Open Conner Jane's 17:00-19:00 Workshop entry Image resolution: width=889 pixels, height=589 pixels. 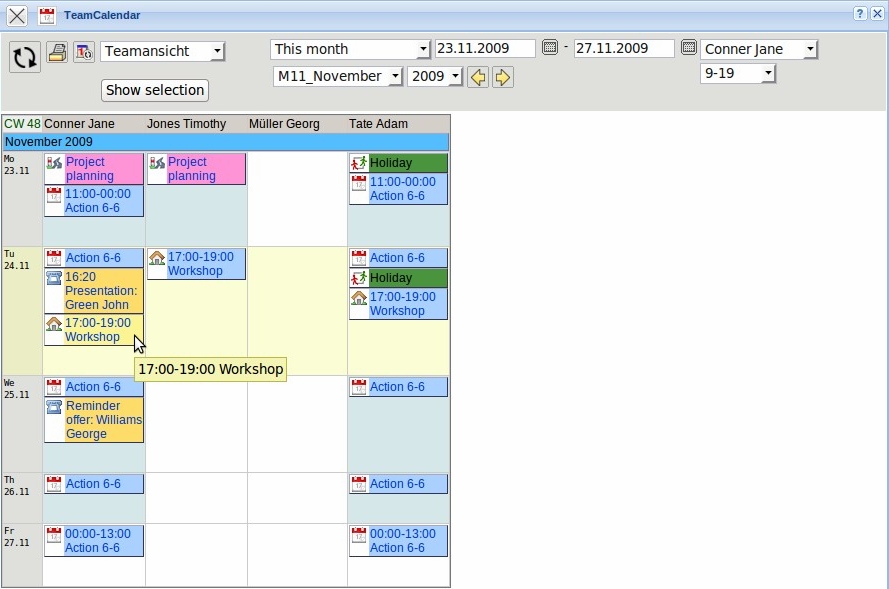tap(94, 330)
